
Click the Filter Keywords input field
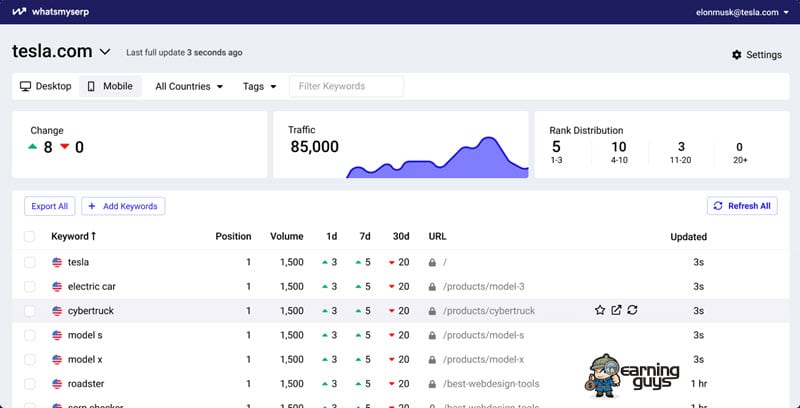coord(346,86)
